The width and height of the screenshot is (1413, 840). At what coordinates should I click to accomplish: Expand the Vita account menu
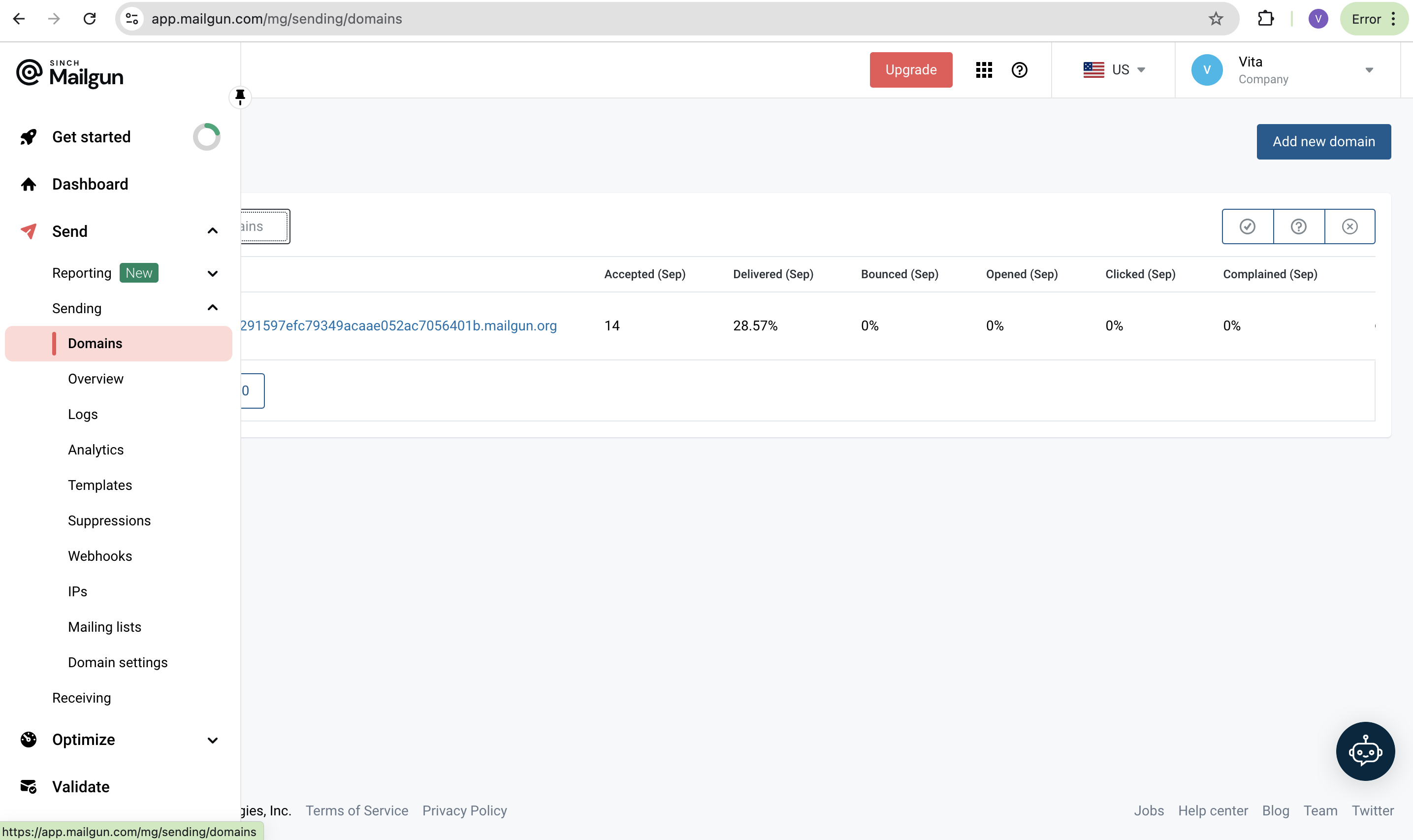[x=1368, y=70]
